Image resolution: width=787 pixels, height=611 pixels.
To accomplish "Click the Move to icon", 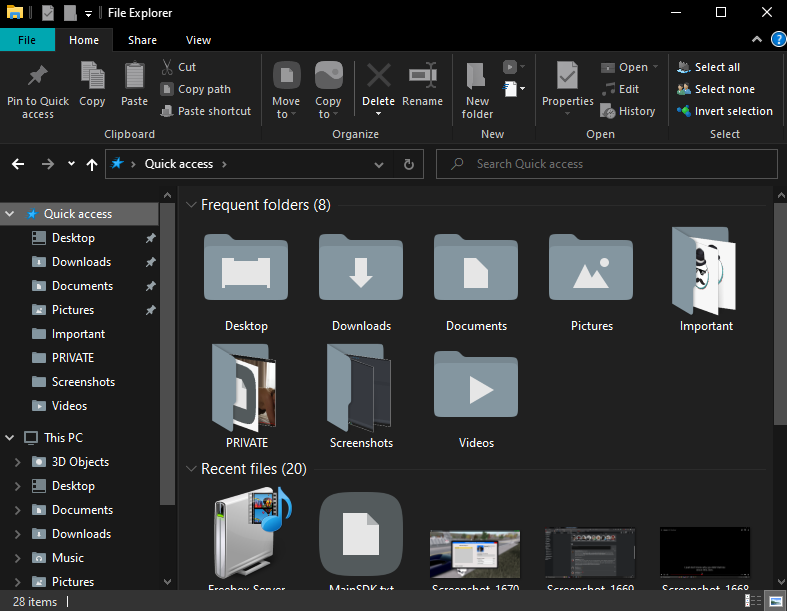I will point(287,75).
